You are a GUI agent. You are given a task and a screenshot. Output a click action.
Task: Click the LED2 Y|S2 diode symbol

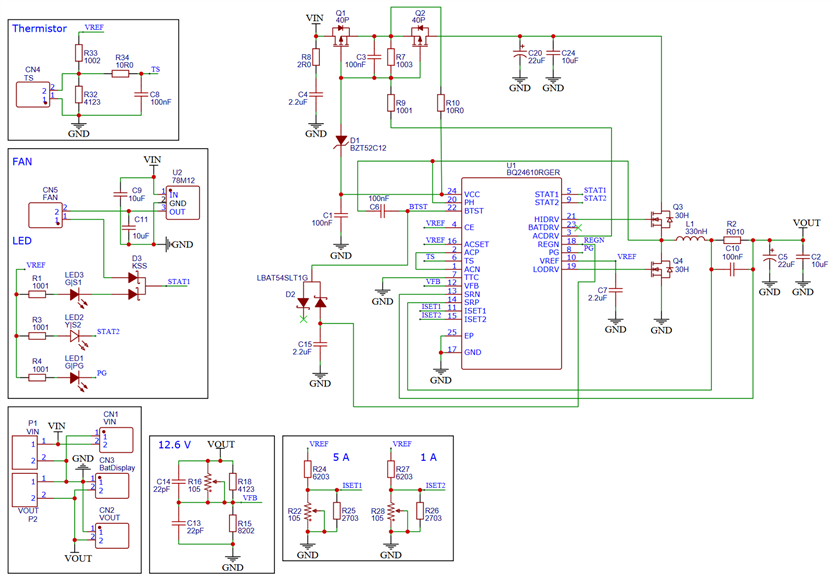[75, 337]
